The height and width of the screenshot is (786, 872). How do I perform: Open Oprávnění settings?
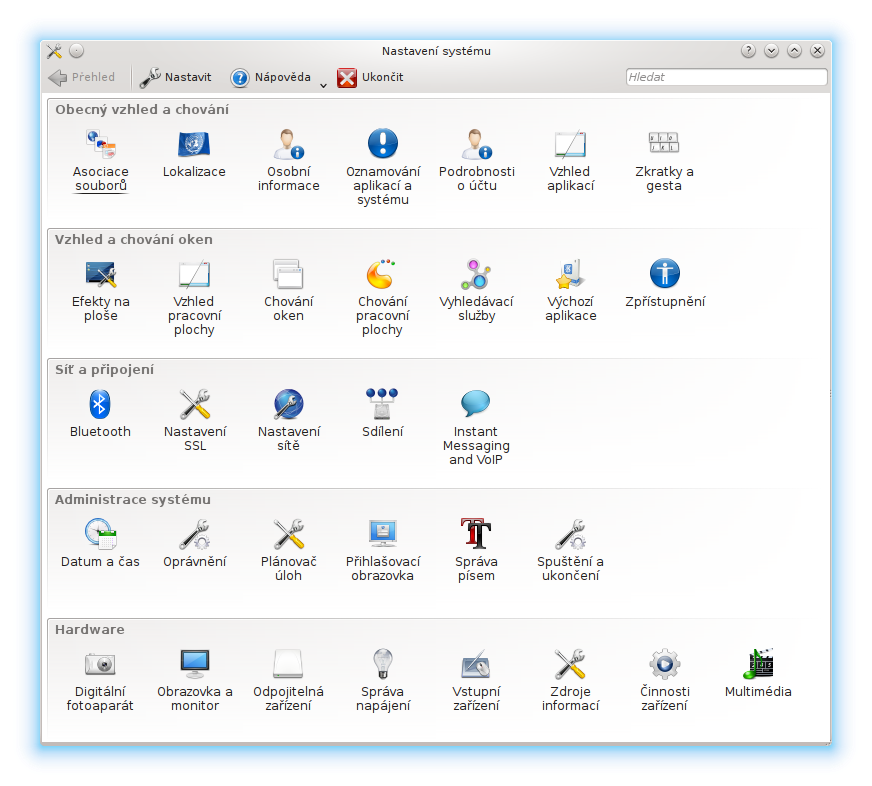point(195,544)
